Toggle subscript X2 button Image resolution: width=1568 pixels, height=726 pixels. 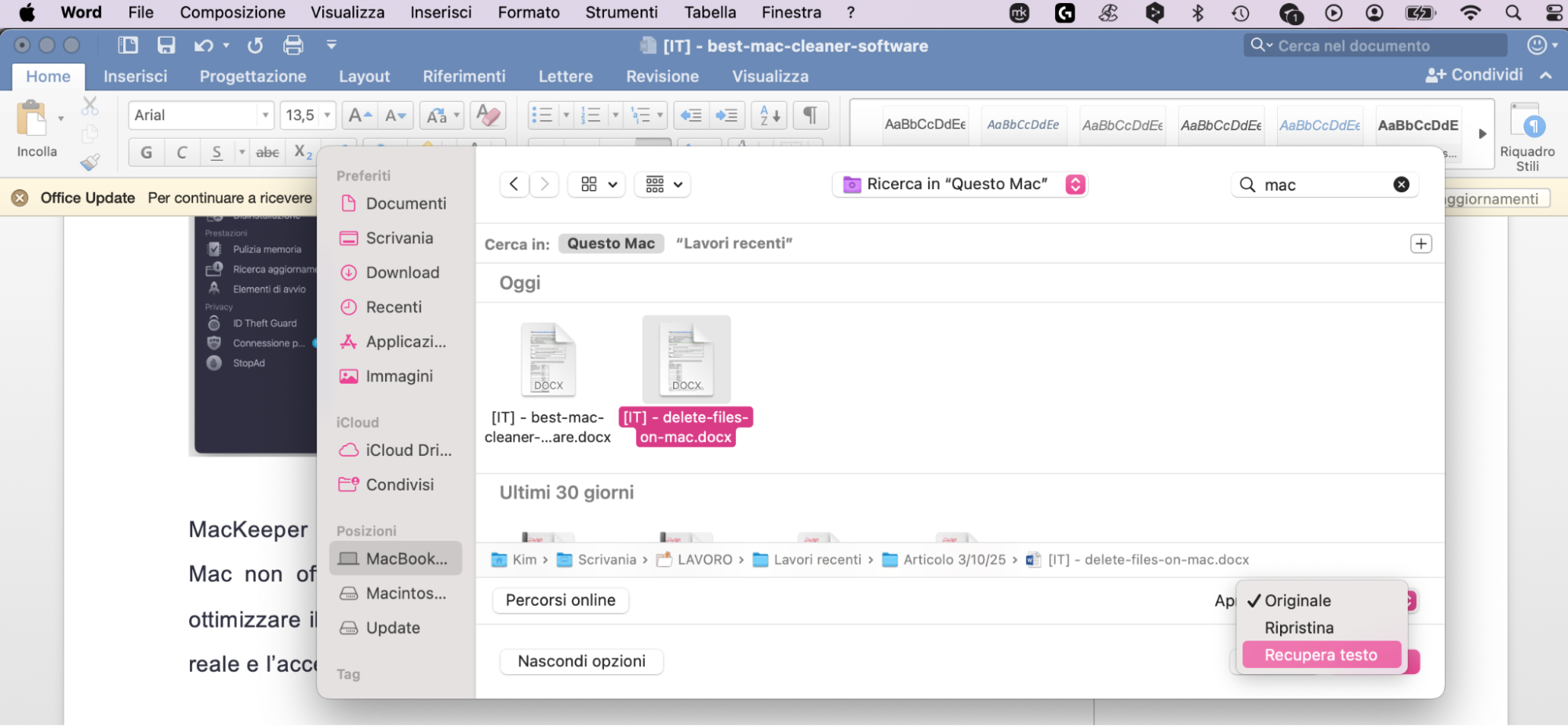click(303, 152)
